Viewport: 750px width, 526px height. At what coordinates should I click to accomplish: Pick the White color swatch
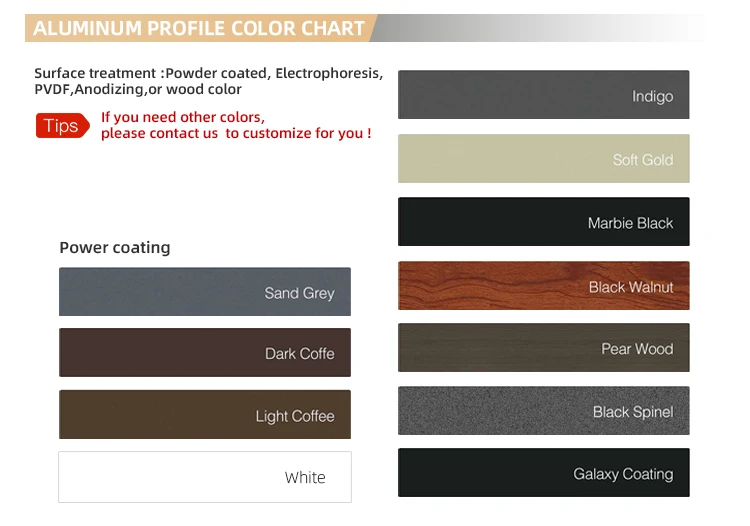click(204, 477)
